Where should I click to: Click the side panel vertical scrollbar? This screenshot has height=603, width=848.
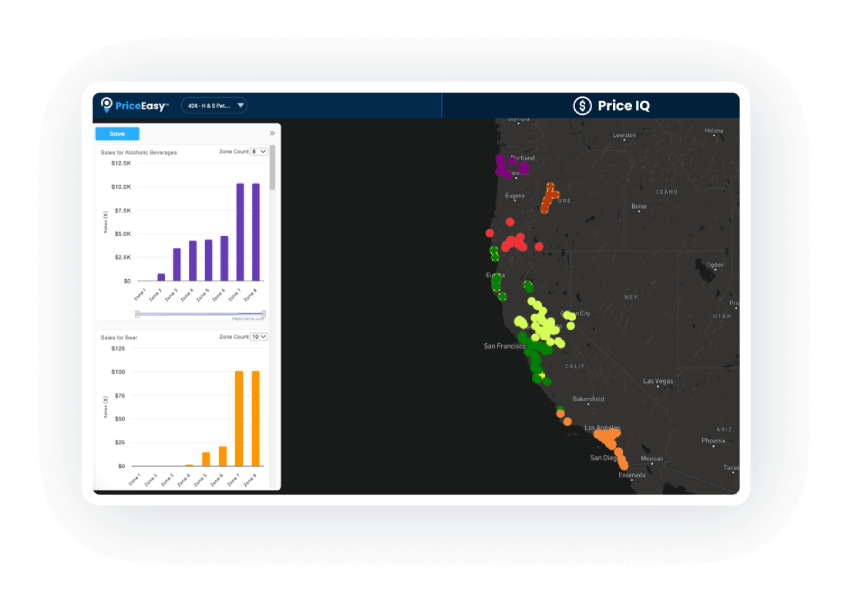273,168
